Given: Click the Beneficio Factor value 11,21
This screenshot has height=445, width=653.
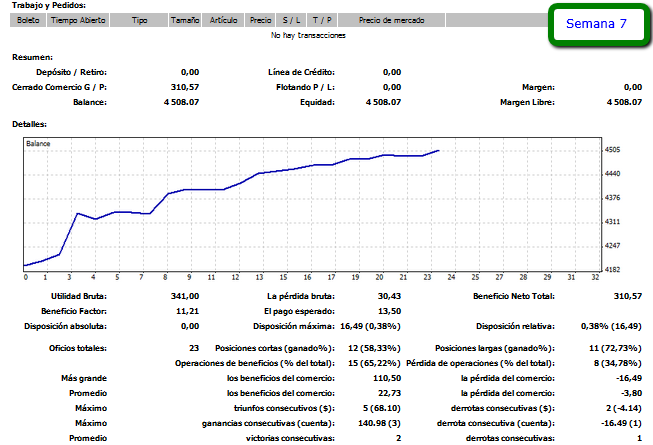Looking at the screenshot, I should 187,310.
